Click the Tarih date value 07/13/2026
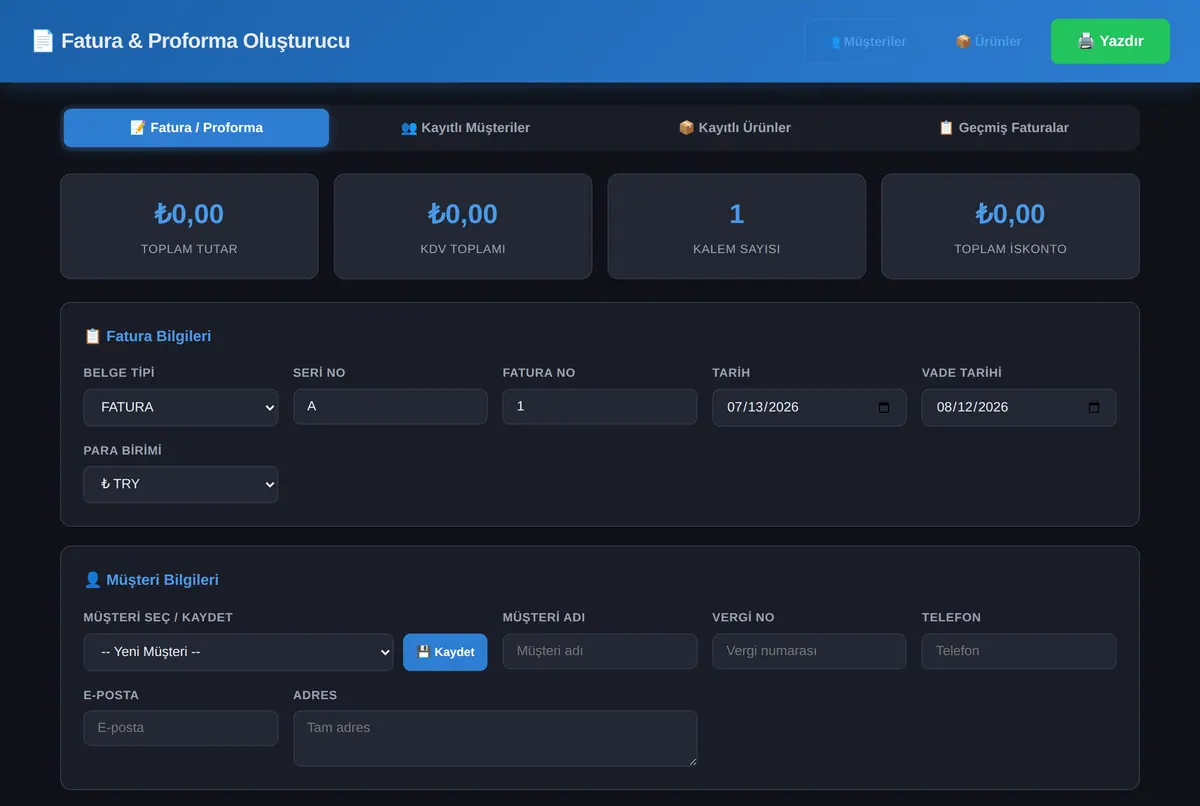The width and height of the screenshot is (1200, 806). tap(763, 408)
